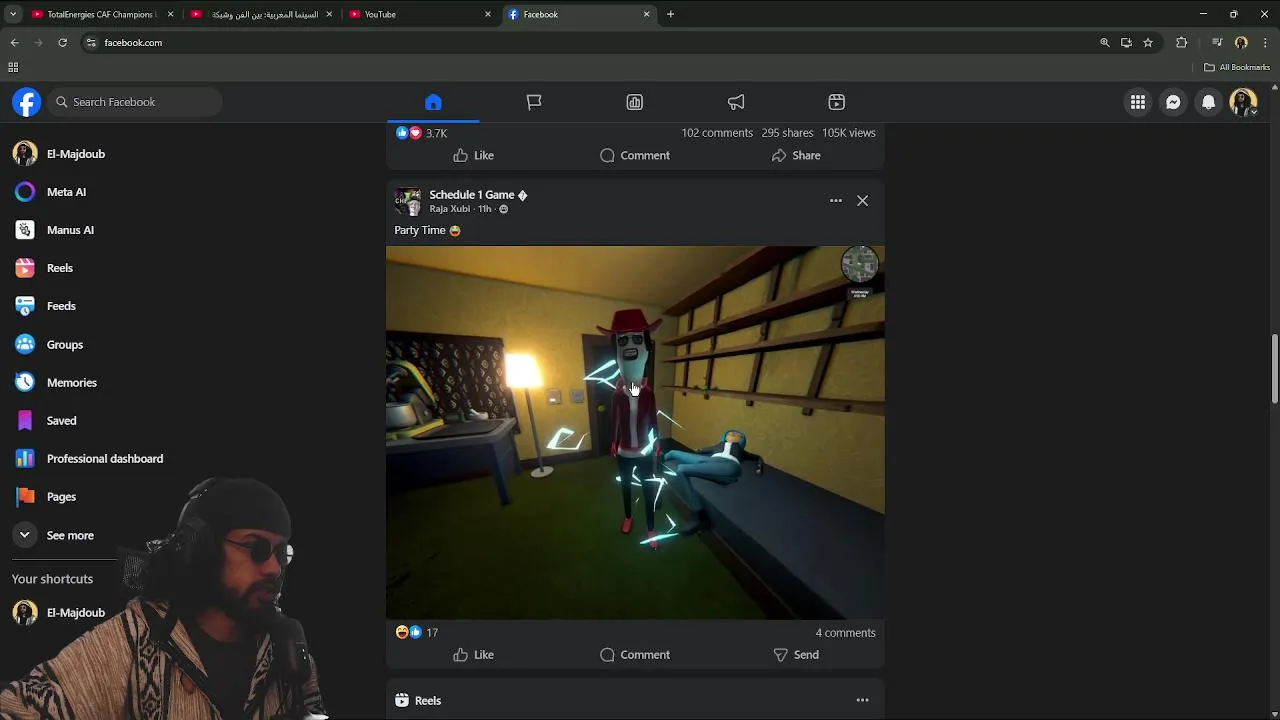1280x720 pixels.
Task: Bookmark this page with star
Action: click(1148, 42)
